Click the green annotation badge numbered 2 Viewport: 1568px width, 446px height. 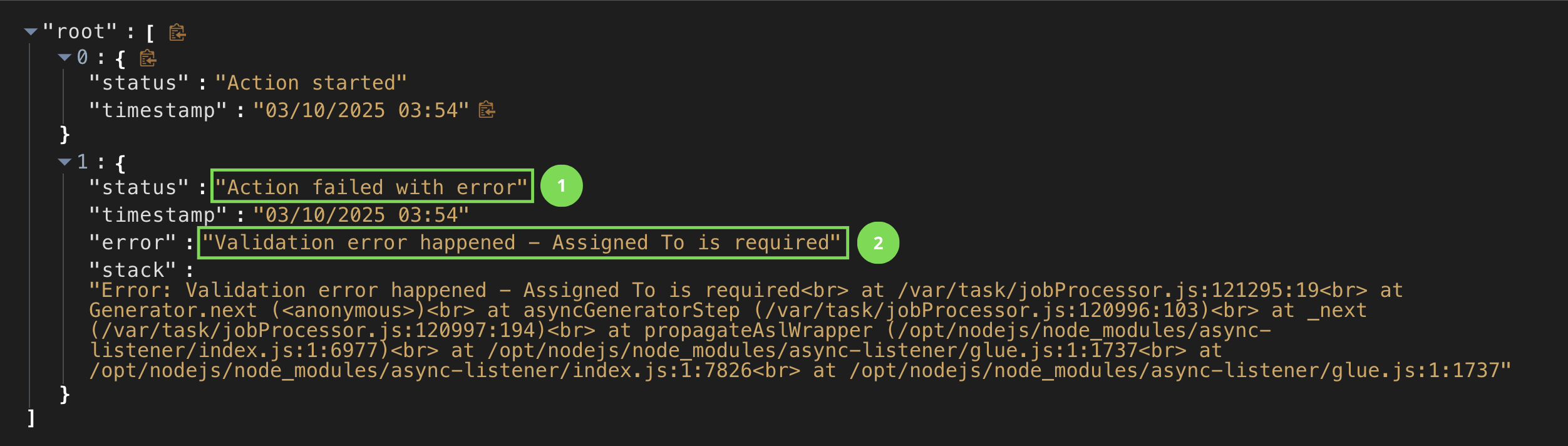[x=878, y=243]
